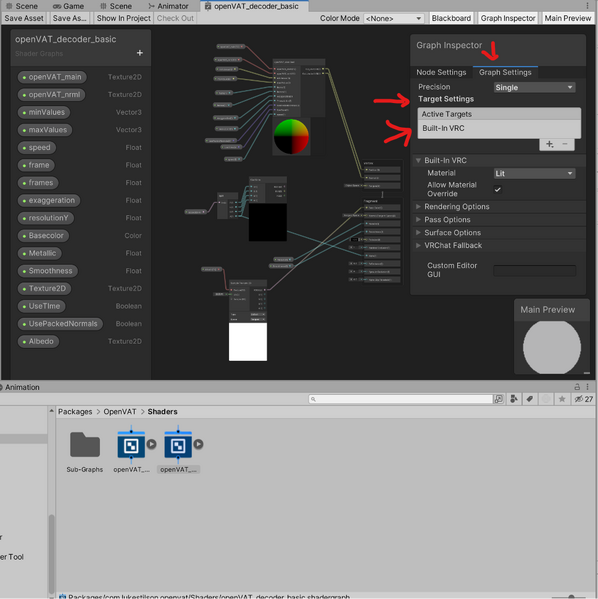The width and height of the screenshot is (598, 599).
Task: Open the Material Lit dropdown
Action: click(534, 173)
